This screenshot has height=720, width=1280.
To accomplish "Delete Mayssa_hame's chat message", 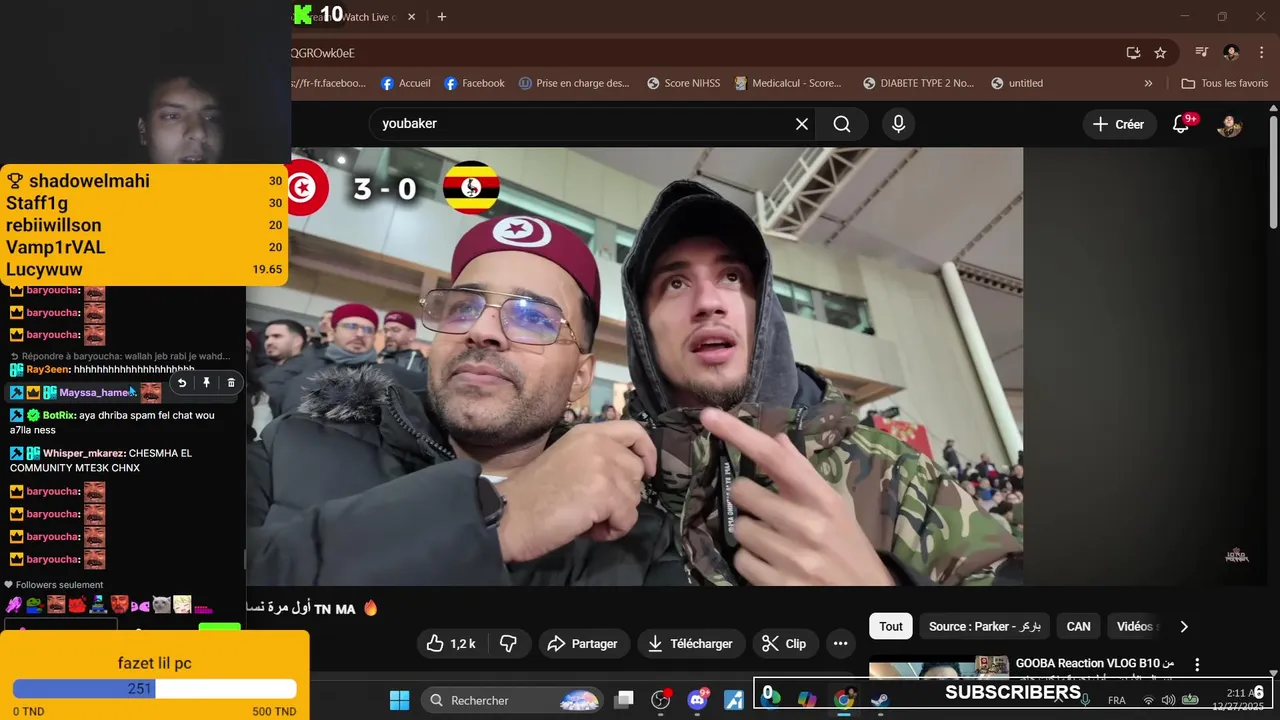I will 231,383.
